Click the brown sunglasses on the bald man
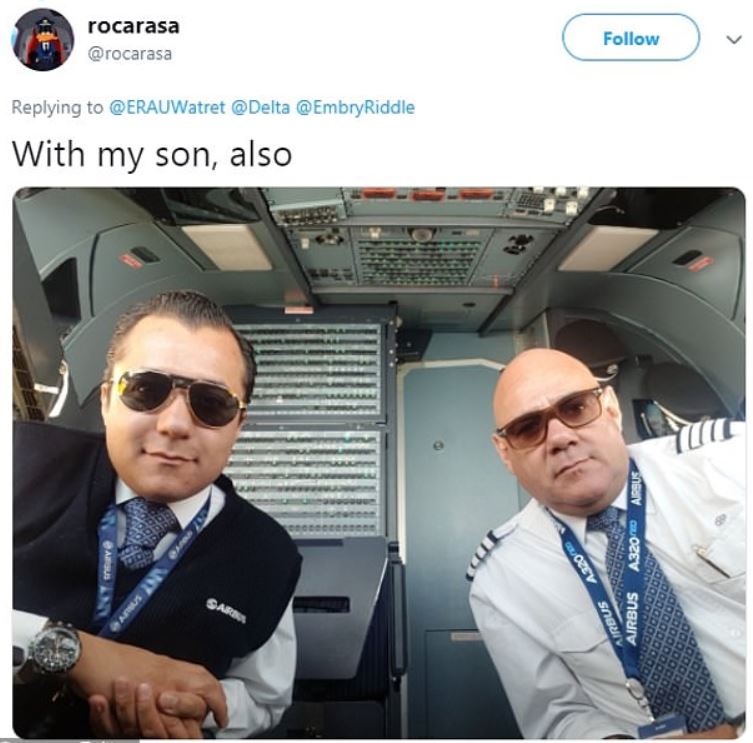The image size is (753, 743). pyautogui.click(x=551, y=416)
